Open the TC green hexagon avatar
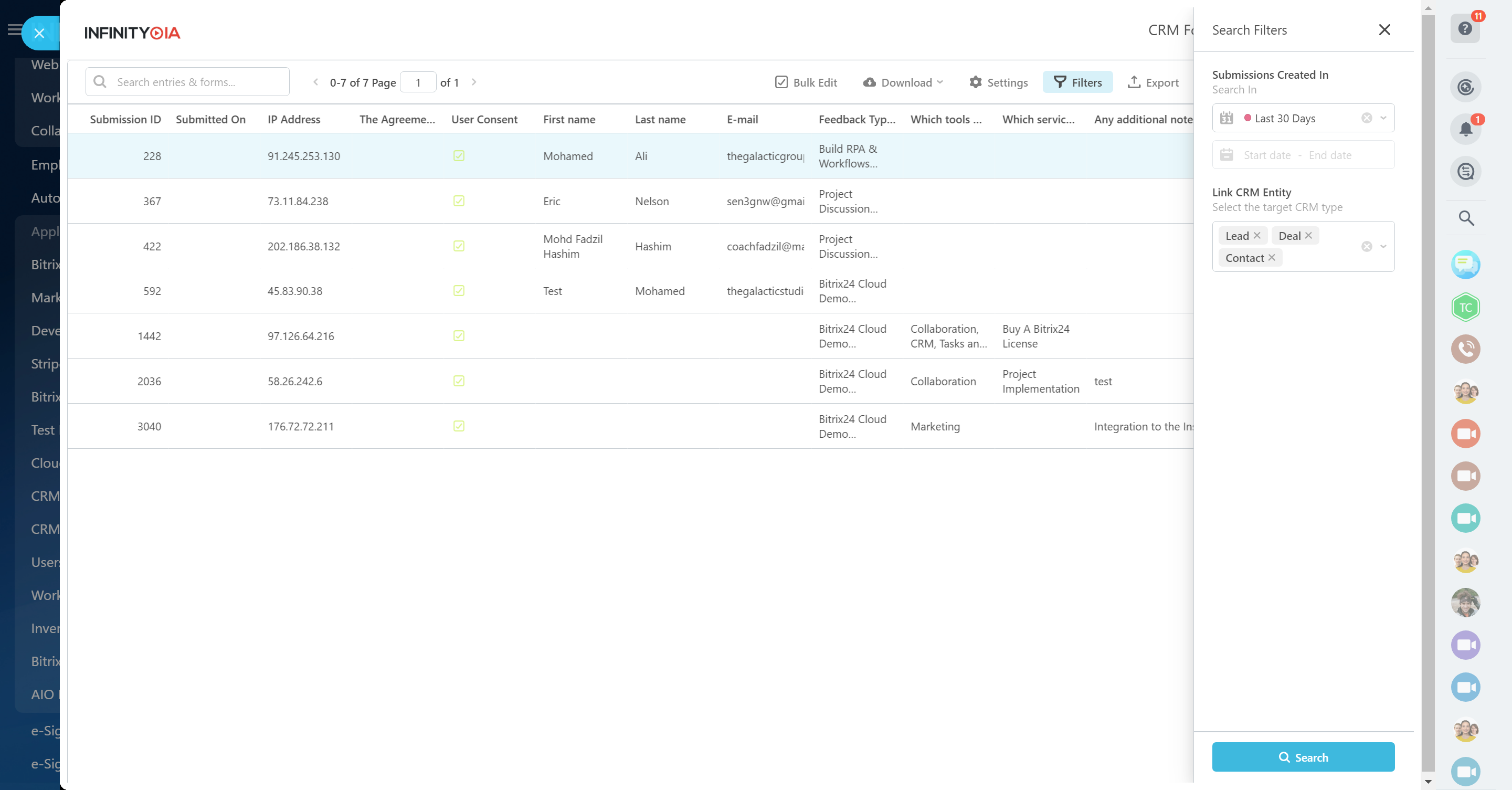Image resolution: width=1512 pixels, height=790 pixels. point(1465,307)
